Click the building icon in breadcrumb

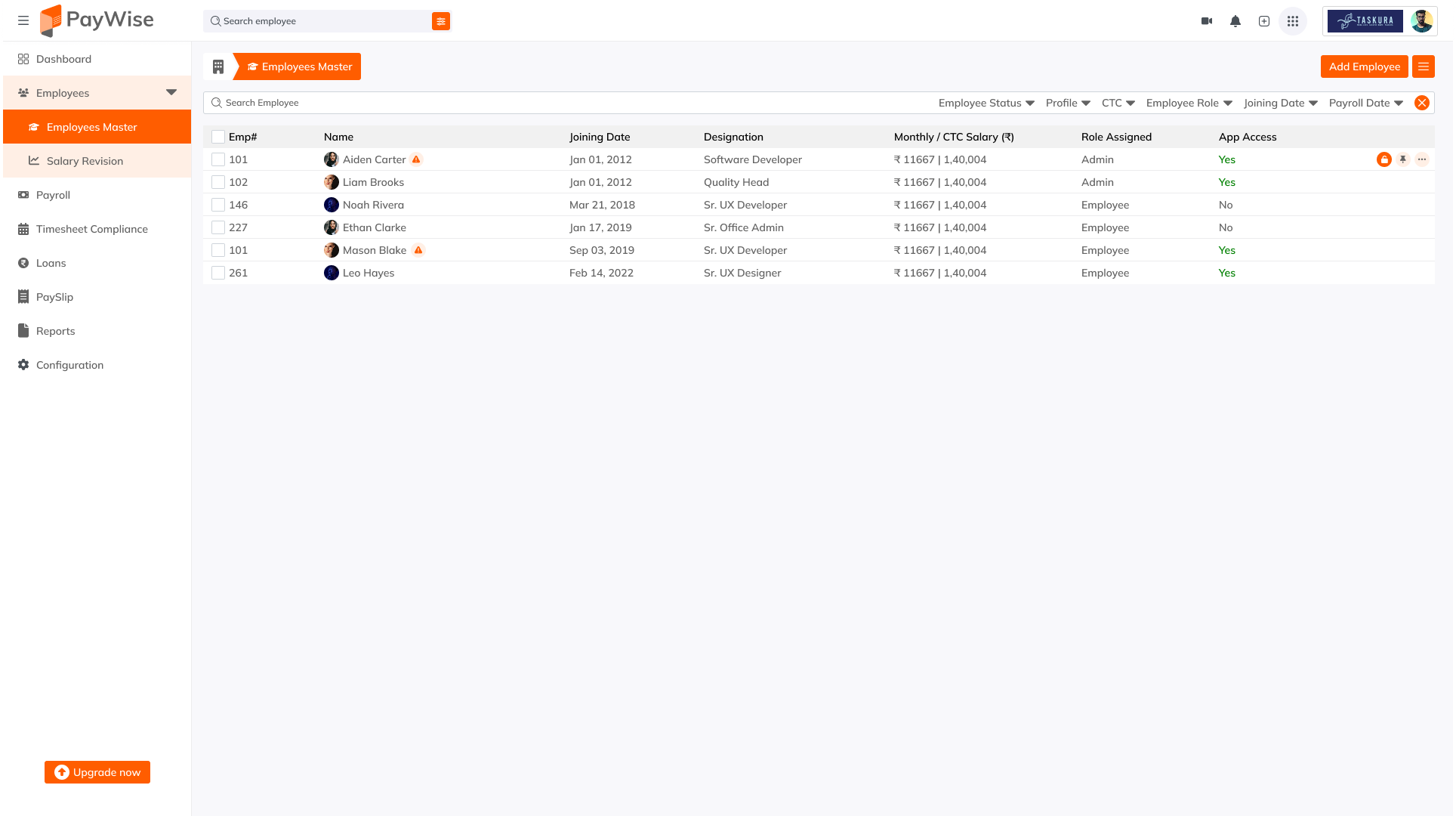[218, 66]
